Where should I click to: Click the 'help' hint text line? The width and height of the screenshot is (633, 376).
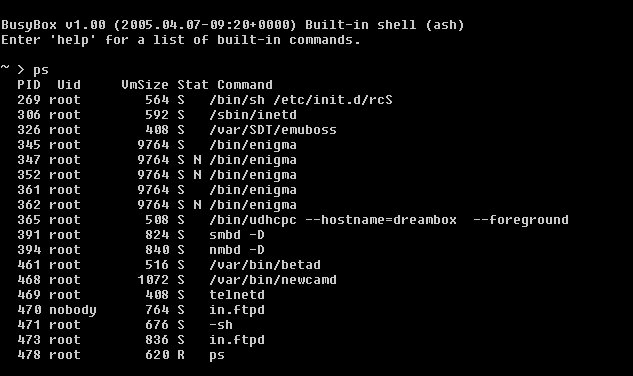pyautogui.click(x=180, y=40)
